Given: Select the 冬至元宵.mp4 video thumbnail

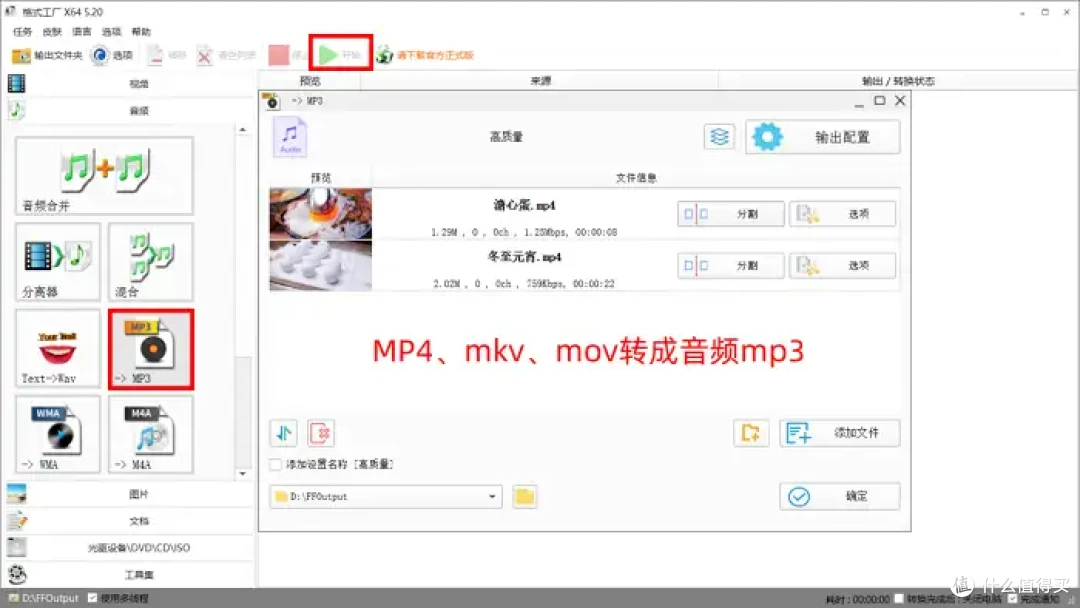Looking at the screenshot, I should 320,265.
